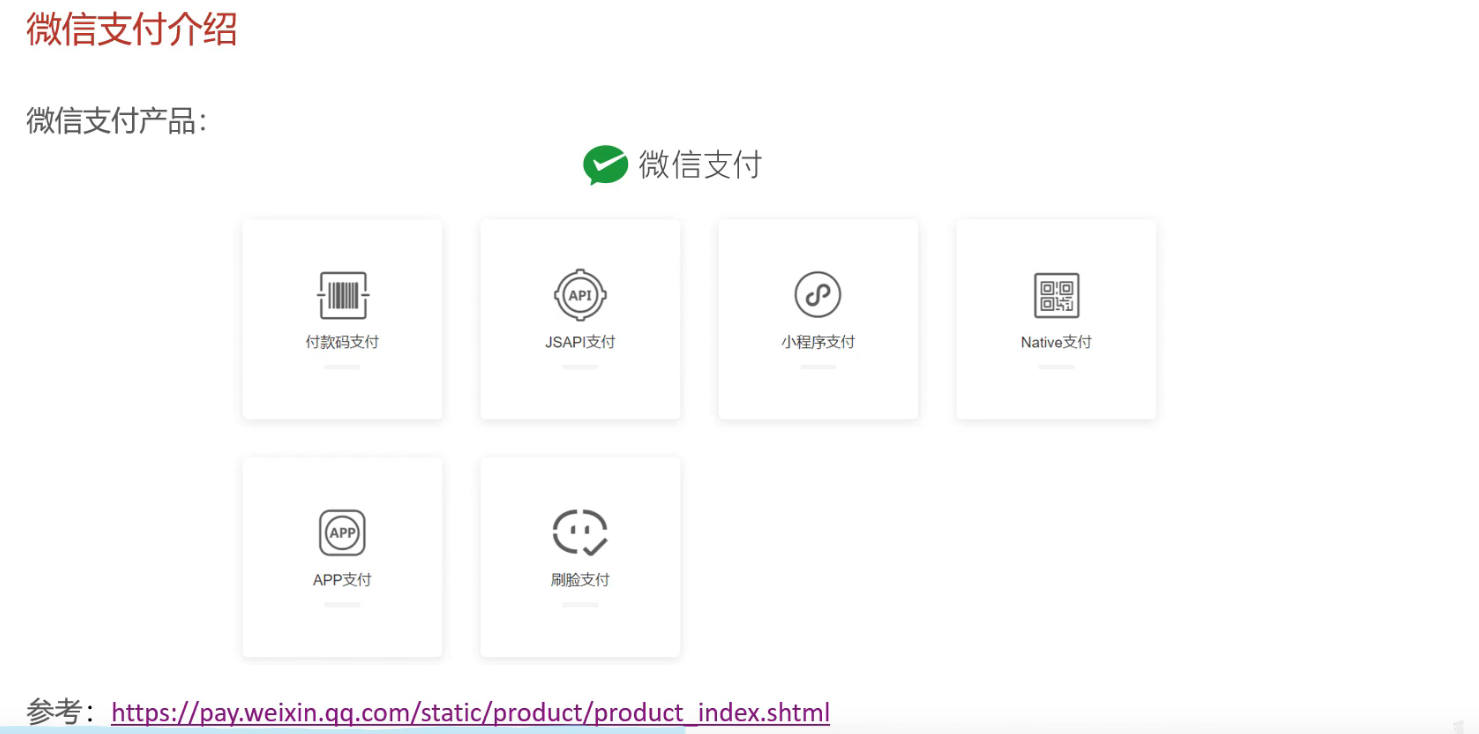Viewport: 1479px width, 734px height.
Task: Click the 微信支付 text beside the logo
Action: 700,165
